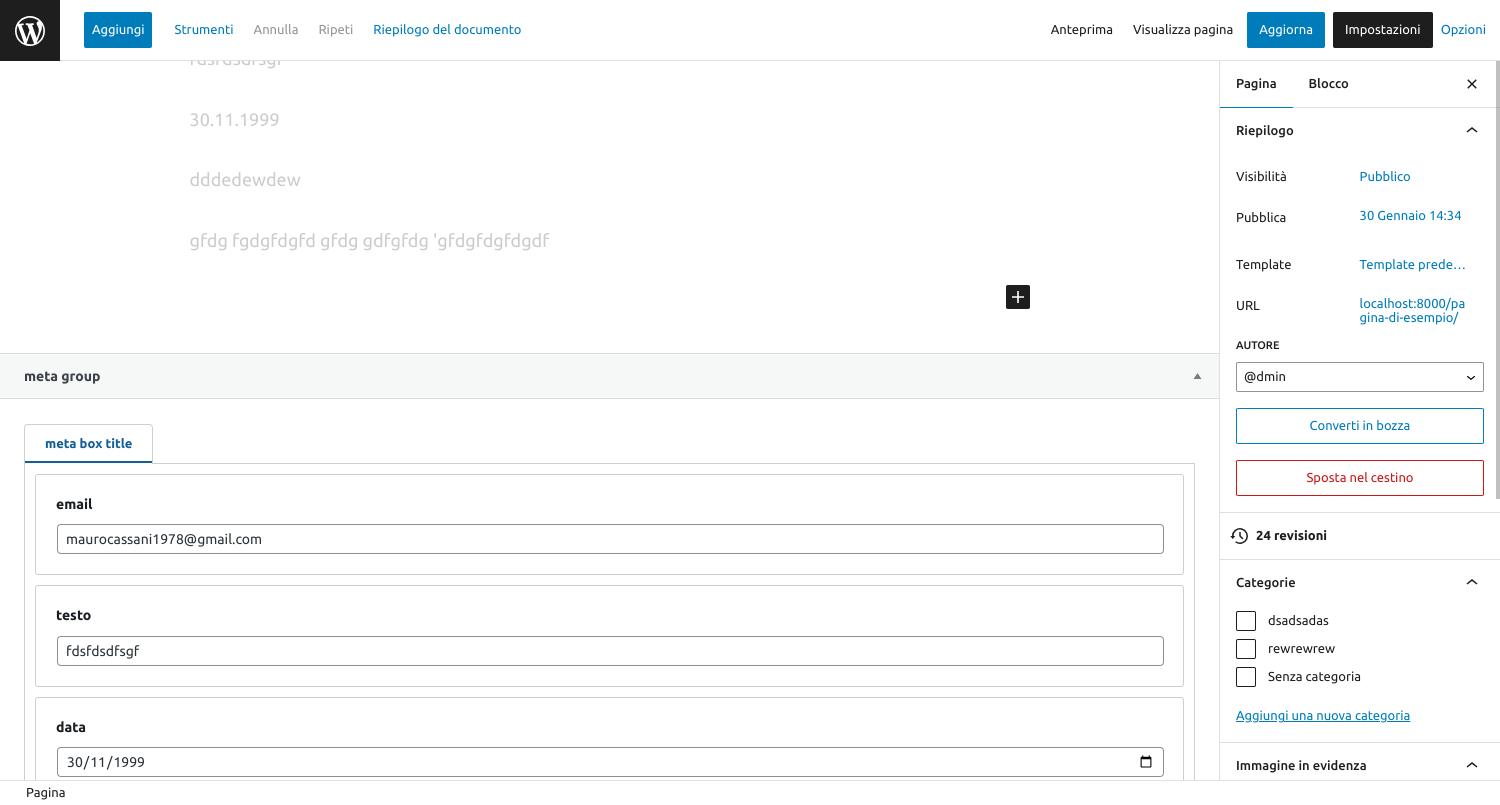Select the meta box title tab
This screenshot has height=805, width=1500.
click(x=88, y=443)
